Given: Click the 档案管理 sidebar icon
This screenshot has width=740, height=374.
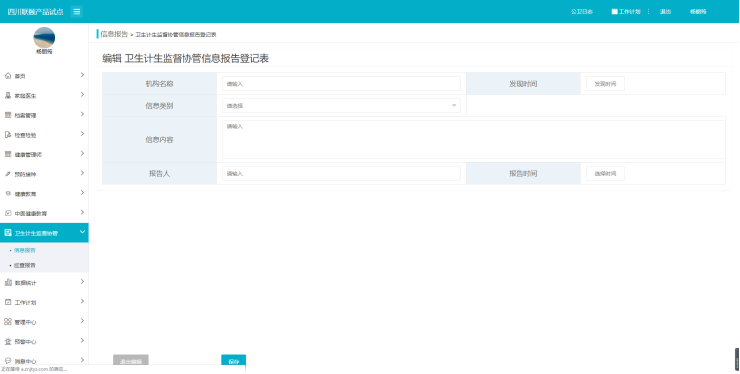Looking at the screenshot, I should tap(8, 115).
